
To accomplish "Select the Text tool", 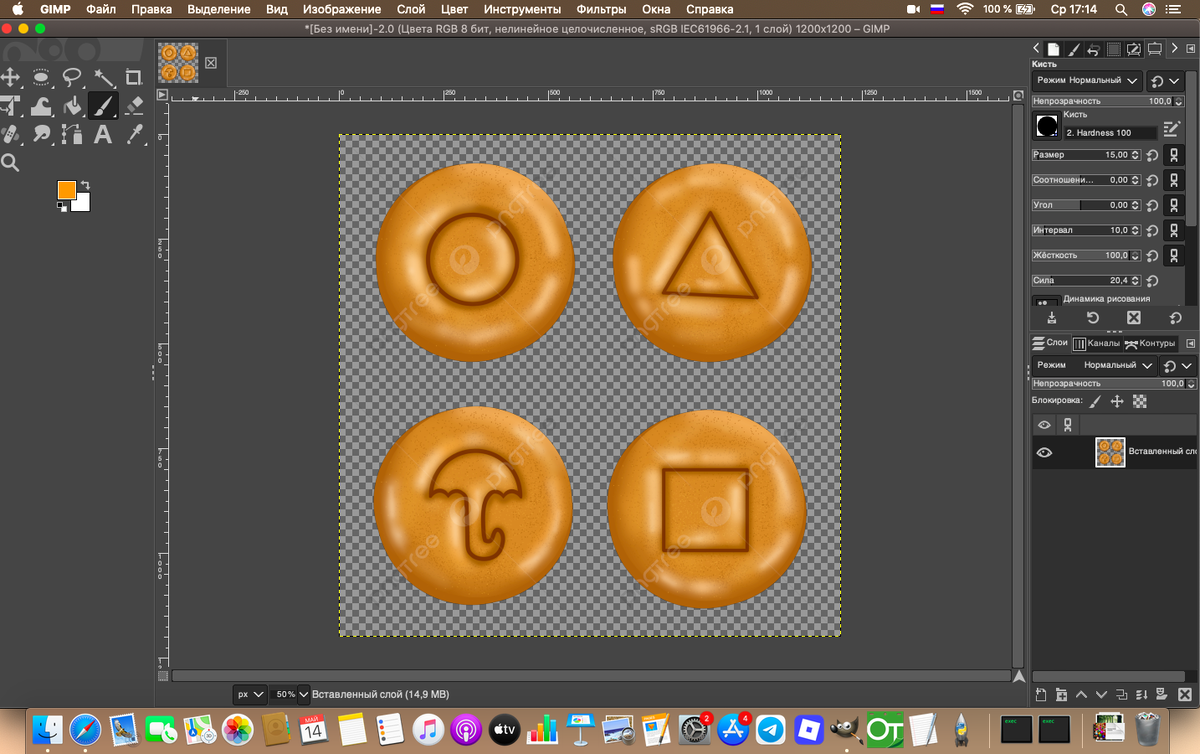I will tap(102, 134).
